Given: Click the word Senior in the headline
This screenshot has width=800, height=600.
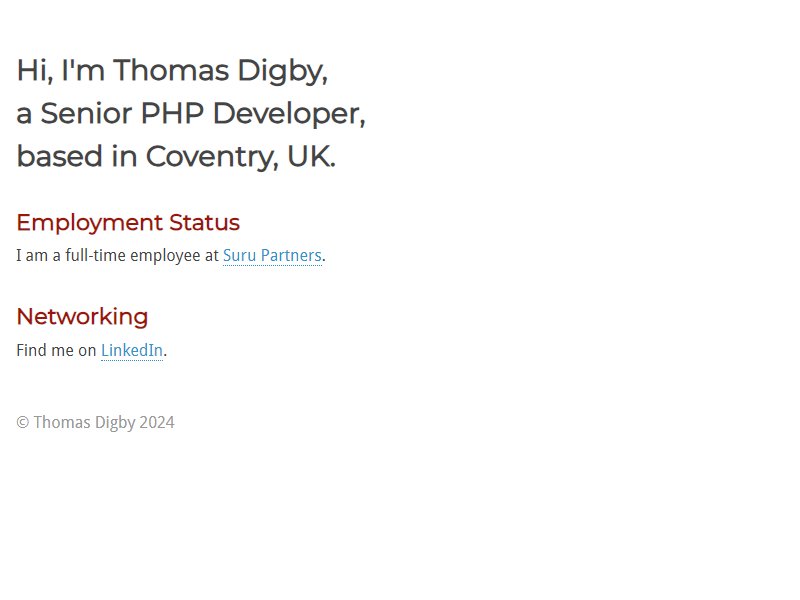Looking at the screenshot, I should click(x=86, y=113).
